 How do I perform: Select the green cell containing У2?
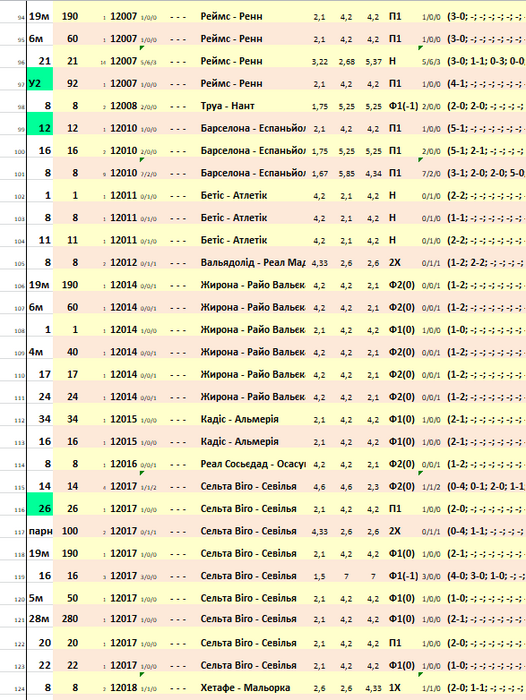click(40, 79)
